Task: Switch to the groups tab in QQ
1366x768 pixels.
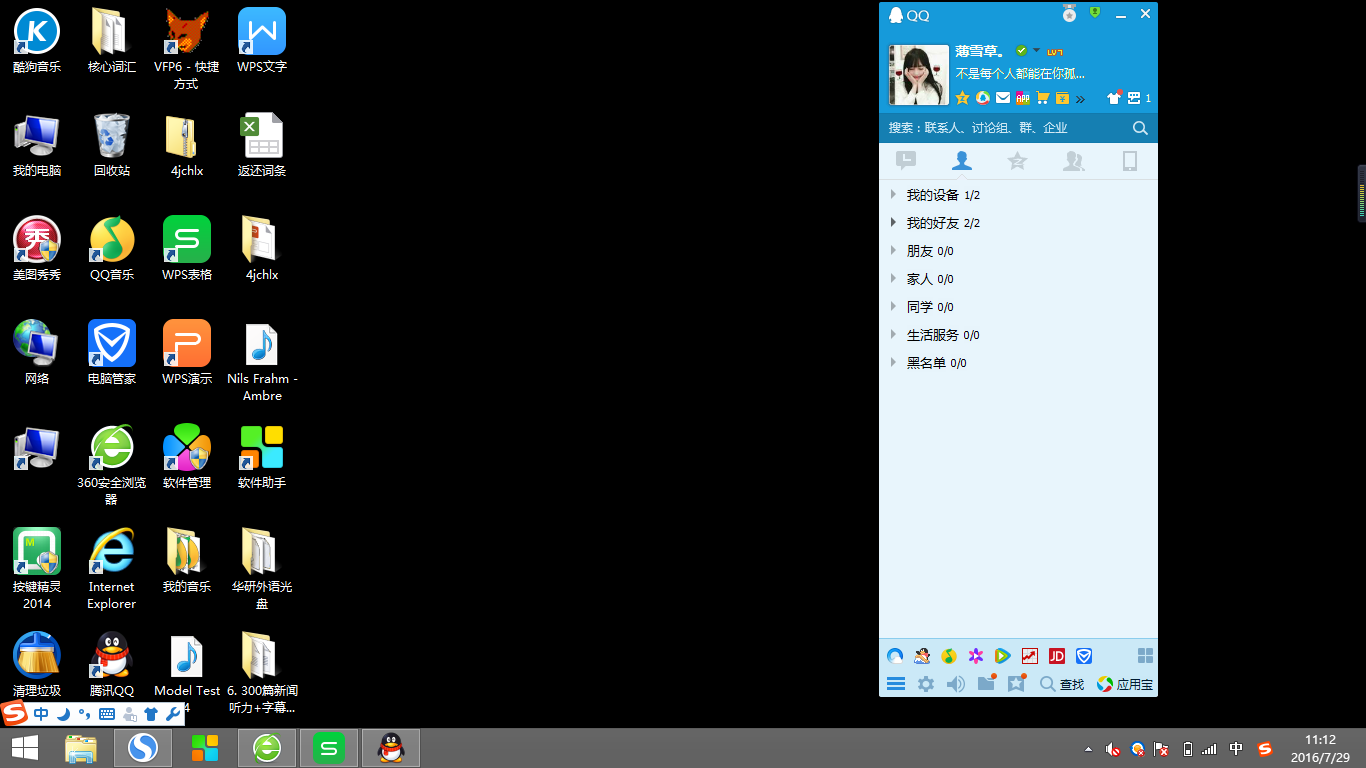Action: click(x=1073, y=160)
